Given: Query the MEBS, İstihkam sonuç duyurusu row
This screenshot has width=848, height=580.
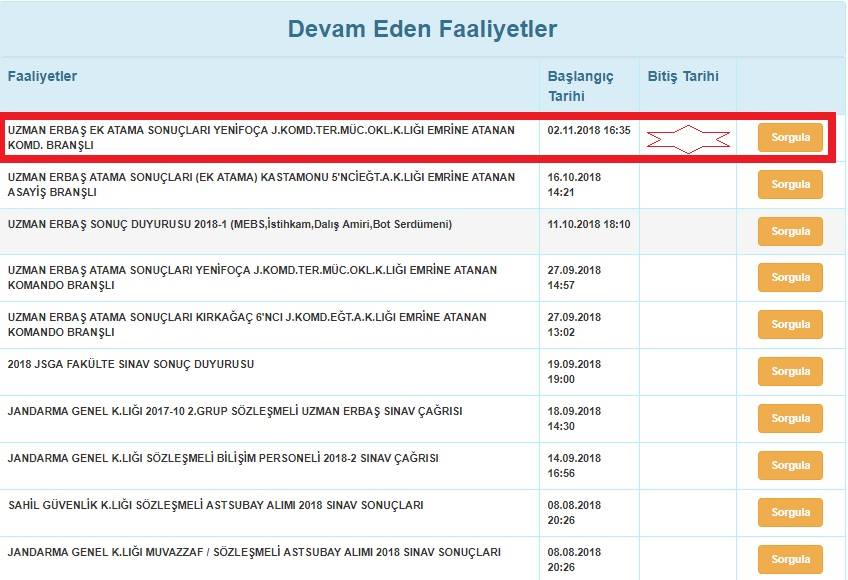Looking at the screenshot, I should point(790,231).
